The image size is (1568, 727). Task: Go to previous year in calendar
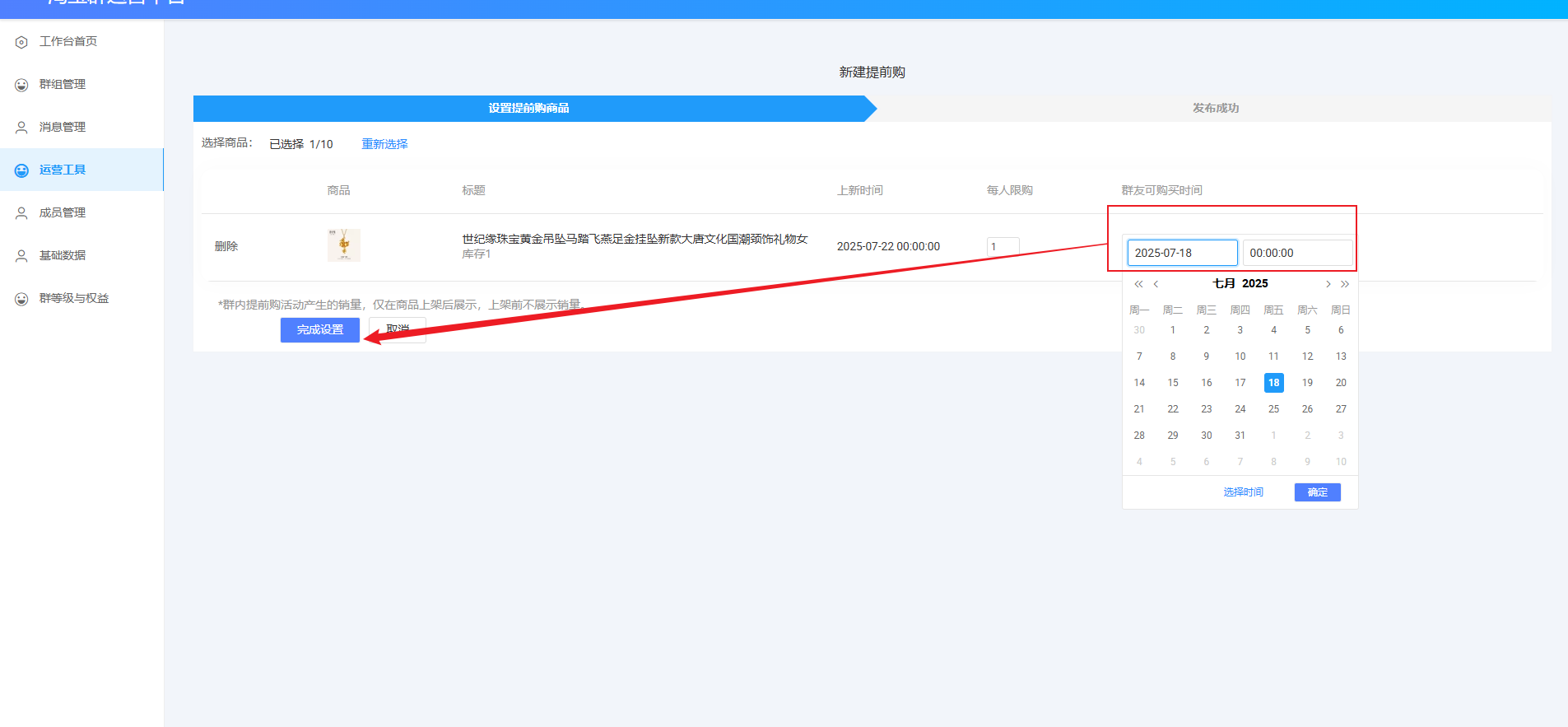[1138, 284]
